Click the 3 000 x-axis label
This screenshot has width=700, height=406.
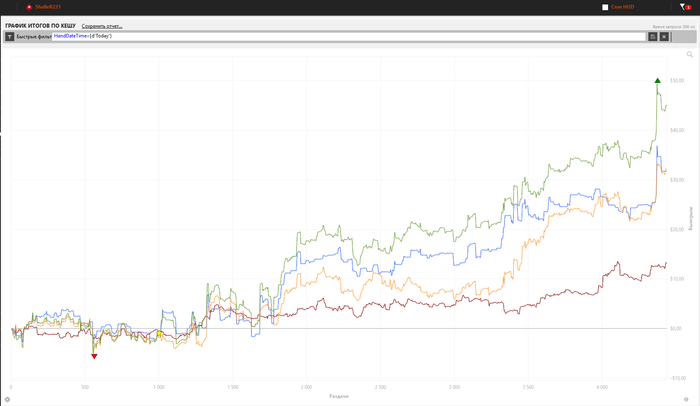[x=454, y=387]
